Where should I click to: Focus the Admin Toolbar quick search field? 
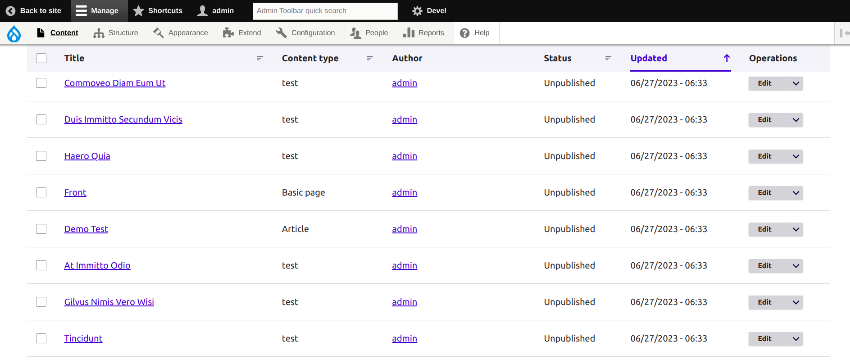(x=325, y=11)
